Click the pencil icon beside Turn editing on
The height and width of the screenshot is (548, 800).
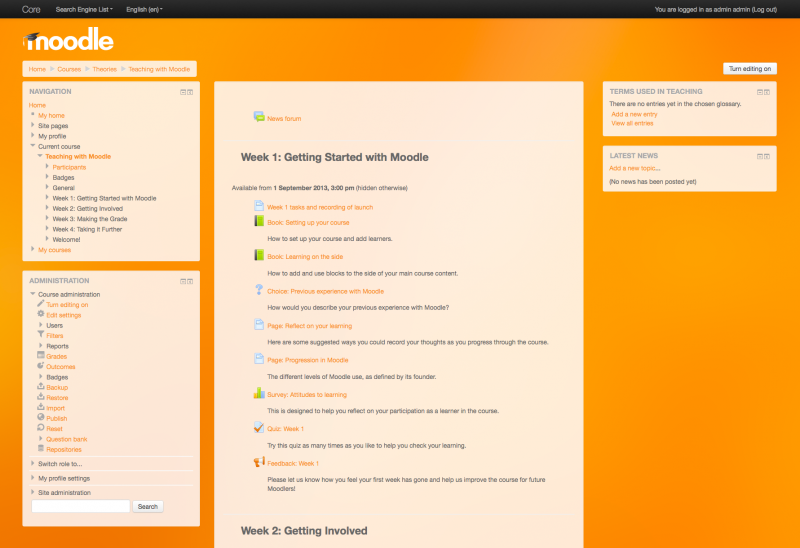41,304
